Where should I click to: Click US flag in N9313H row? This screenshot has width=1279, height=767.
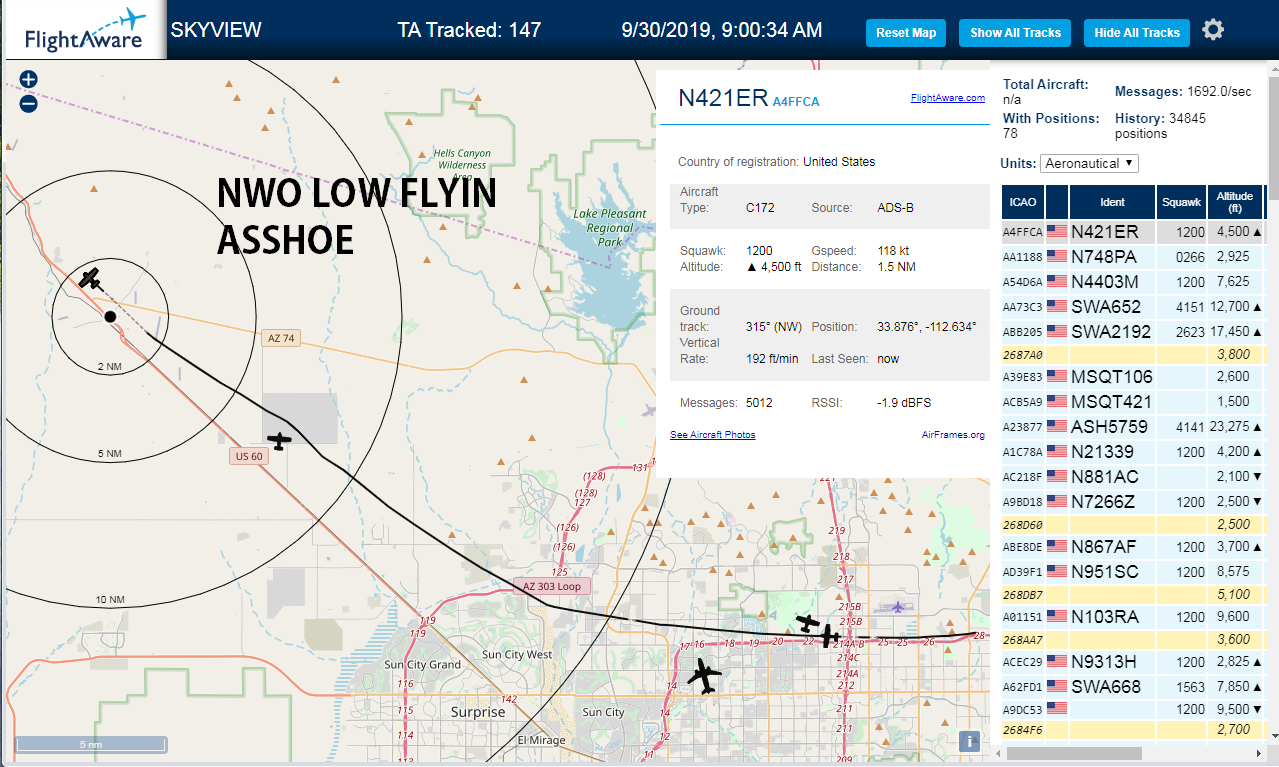pyautogui.click(x=1057, y=661)
